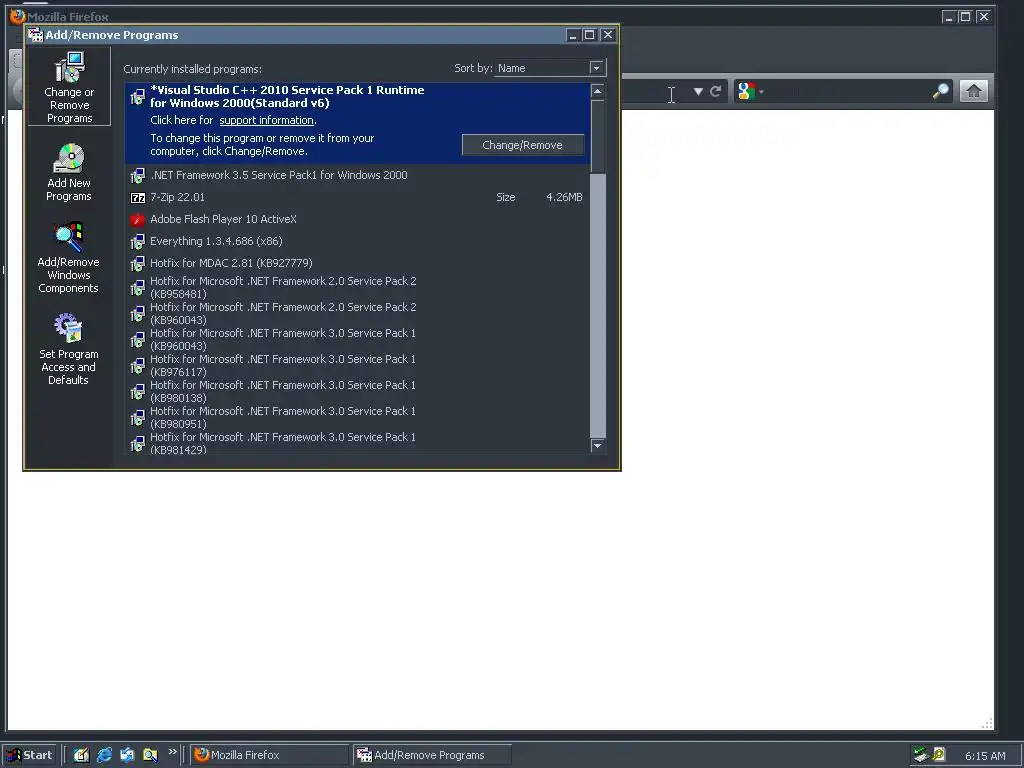Click the 7-Zip 22.01 program icon
The width and height of the screenshot is (1024, 768).
(x=138, y=198)
